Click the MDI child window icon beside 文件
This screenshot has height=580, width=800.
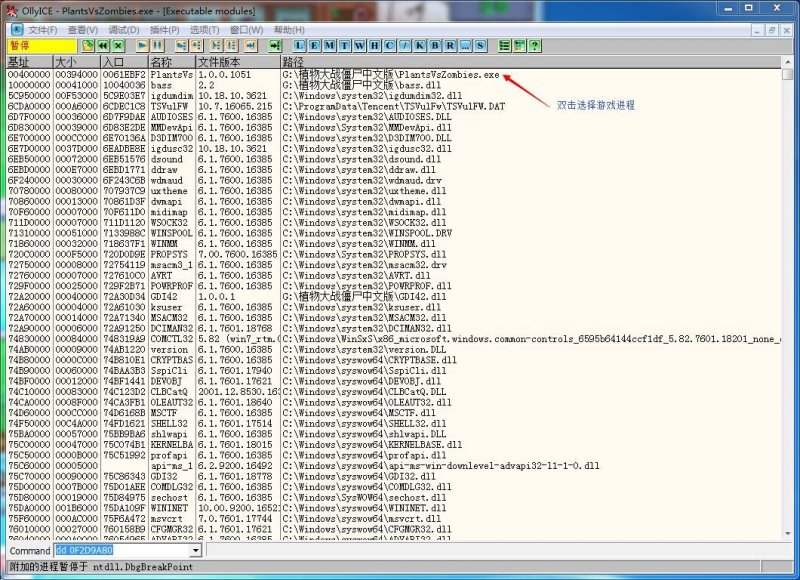click(x=16, y=30)
